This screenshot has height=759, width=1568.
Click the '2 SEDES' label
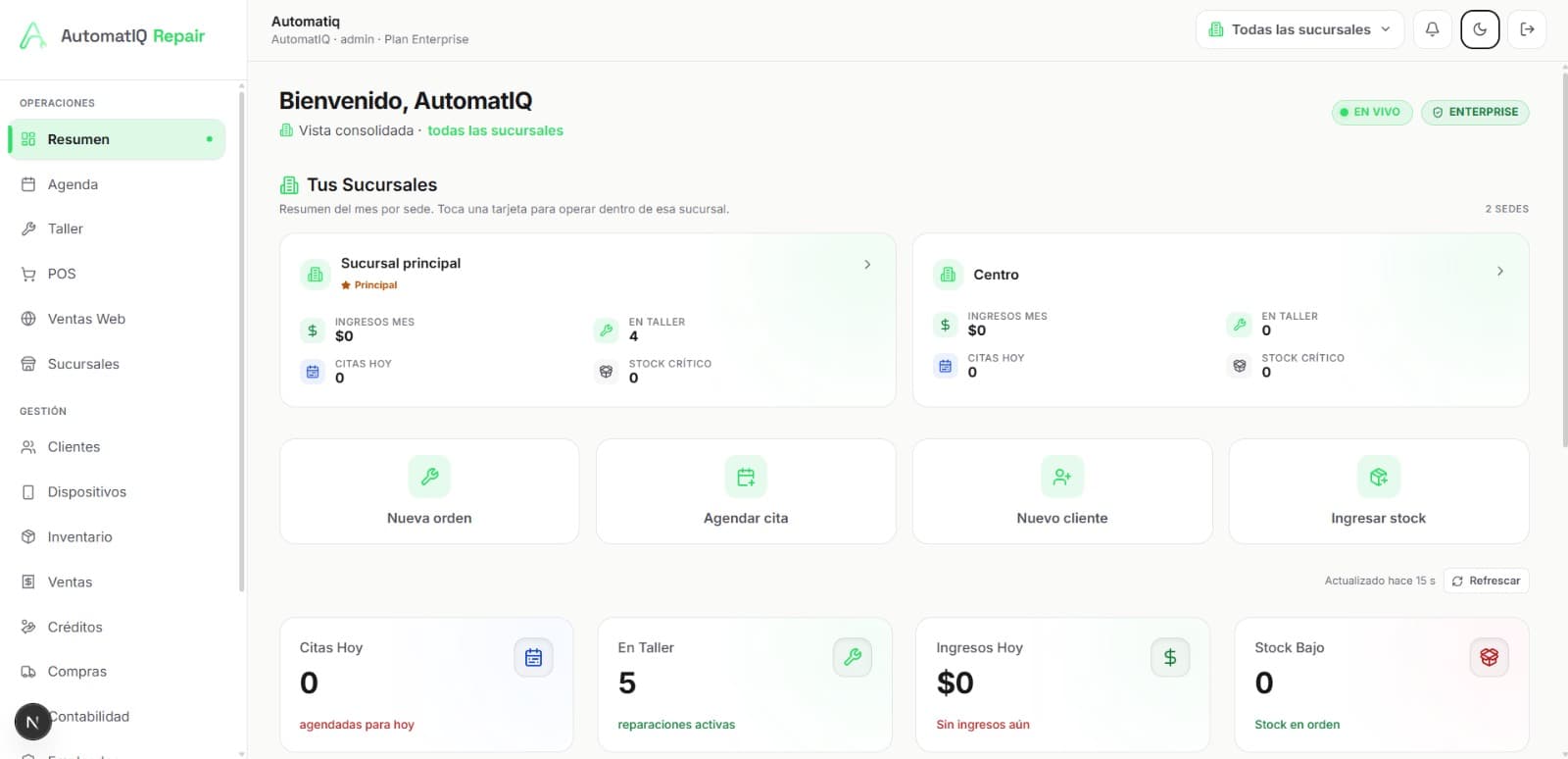pos(1506,209)
